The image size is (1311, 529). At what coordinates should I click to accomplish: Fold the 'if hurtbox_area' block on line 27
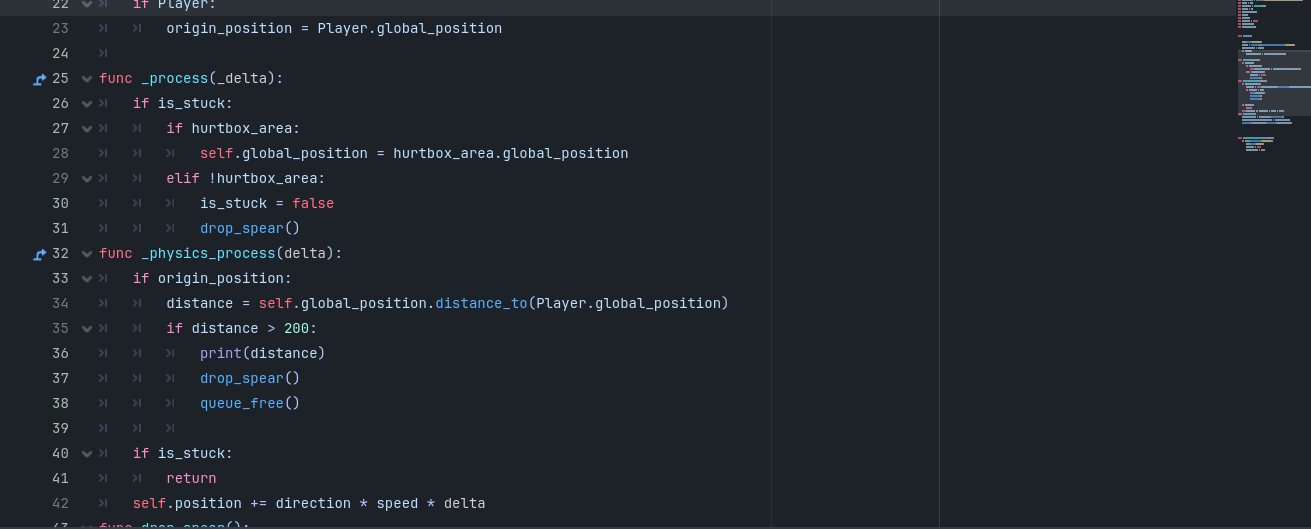pos(87,129)
